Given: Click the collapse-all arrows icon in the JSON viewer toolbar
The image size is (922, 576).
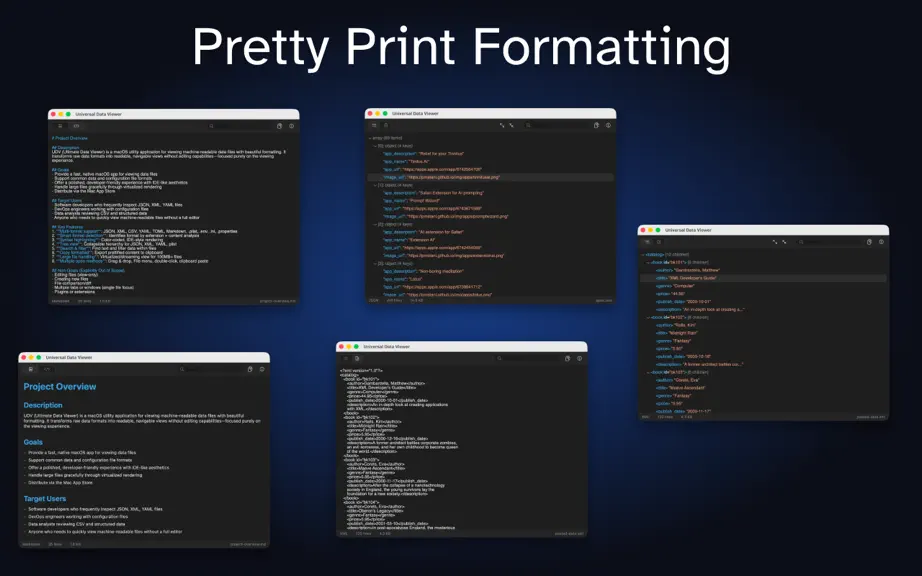Looking at the screenshot, I should tap(512, 125).
